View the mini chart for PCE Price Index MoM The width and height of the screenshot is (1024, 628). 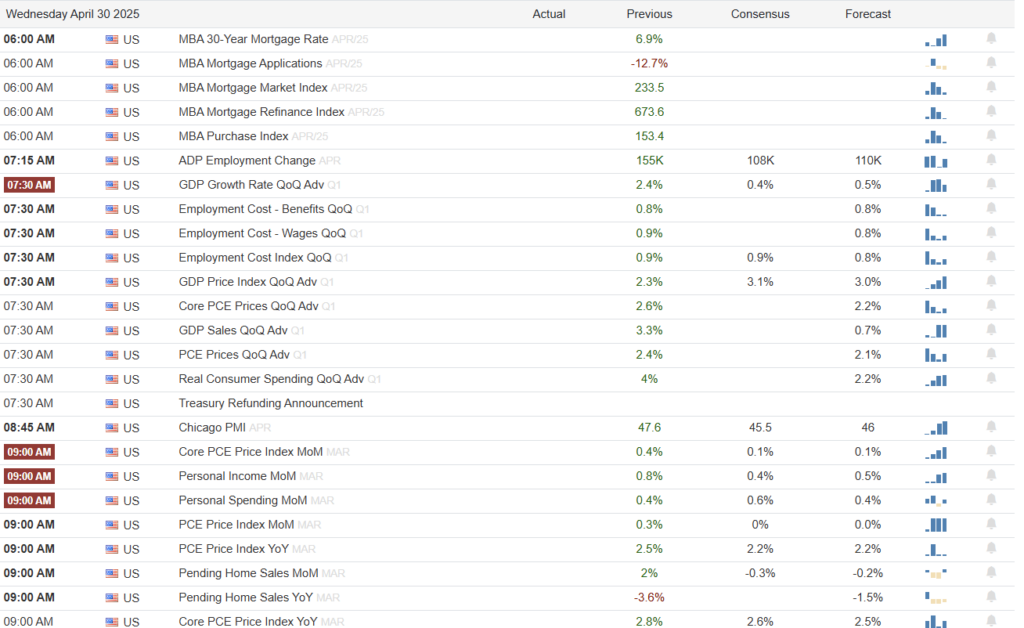(x=936, y=525)
